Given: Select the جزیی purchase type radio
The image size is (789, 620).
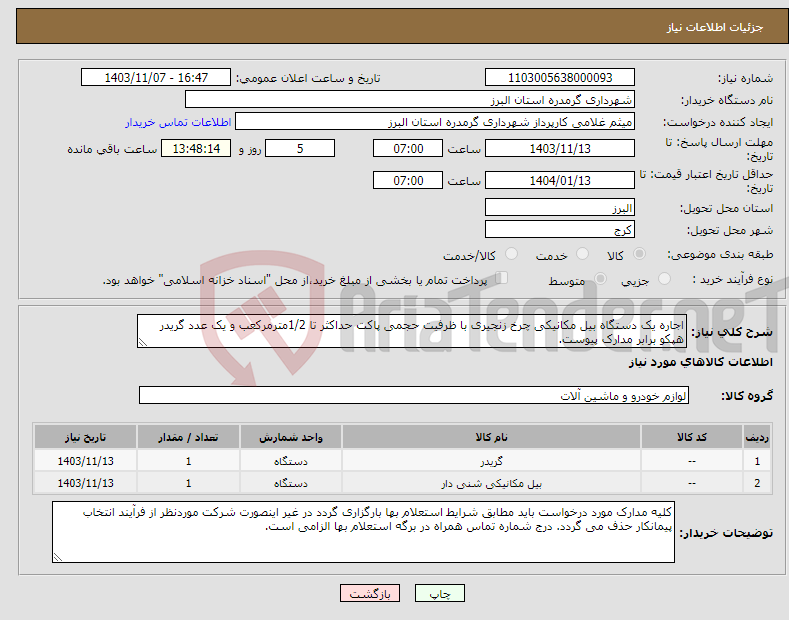Looking at the screenshot, I should pos(664,278).
